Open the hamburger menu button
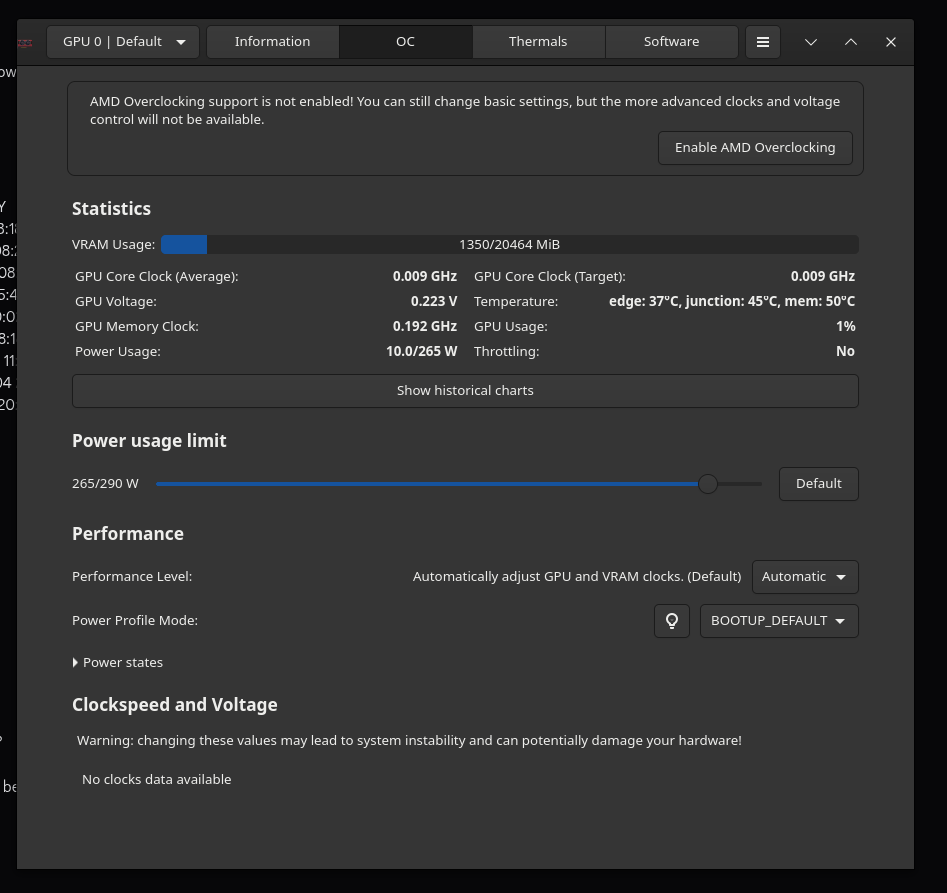947x893 pixels. 763,42
